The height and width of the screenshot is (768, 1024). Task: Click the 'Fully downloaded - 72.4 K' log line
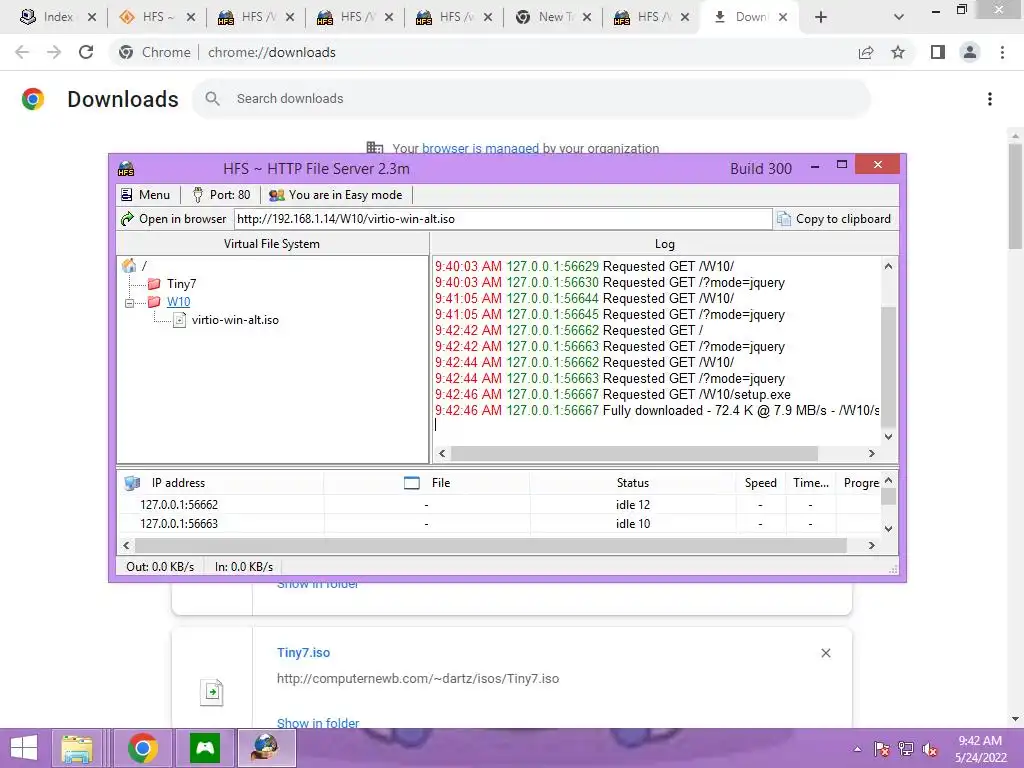click(657, 411)
